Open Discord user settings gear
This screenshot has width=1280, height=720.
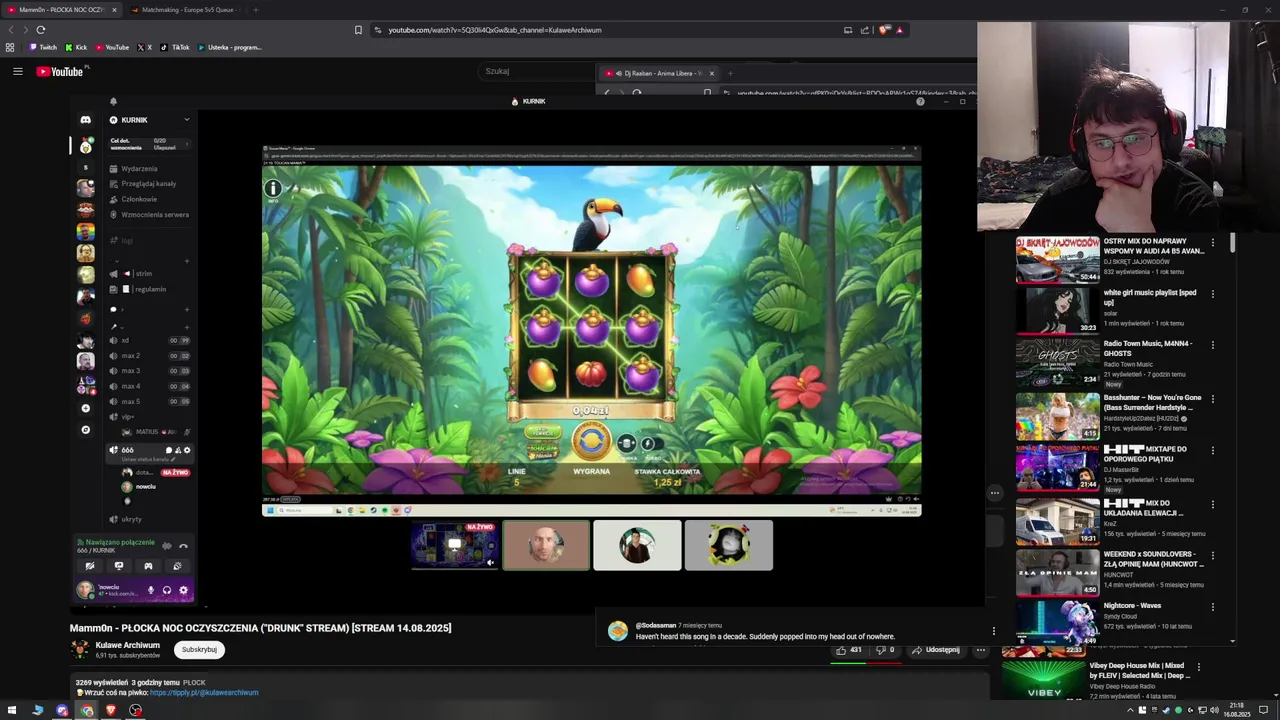click(x=183, y=590)
